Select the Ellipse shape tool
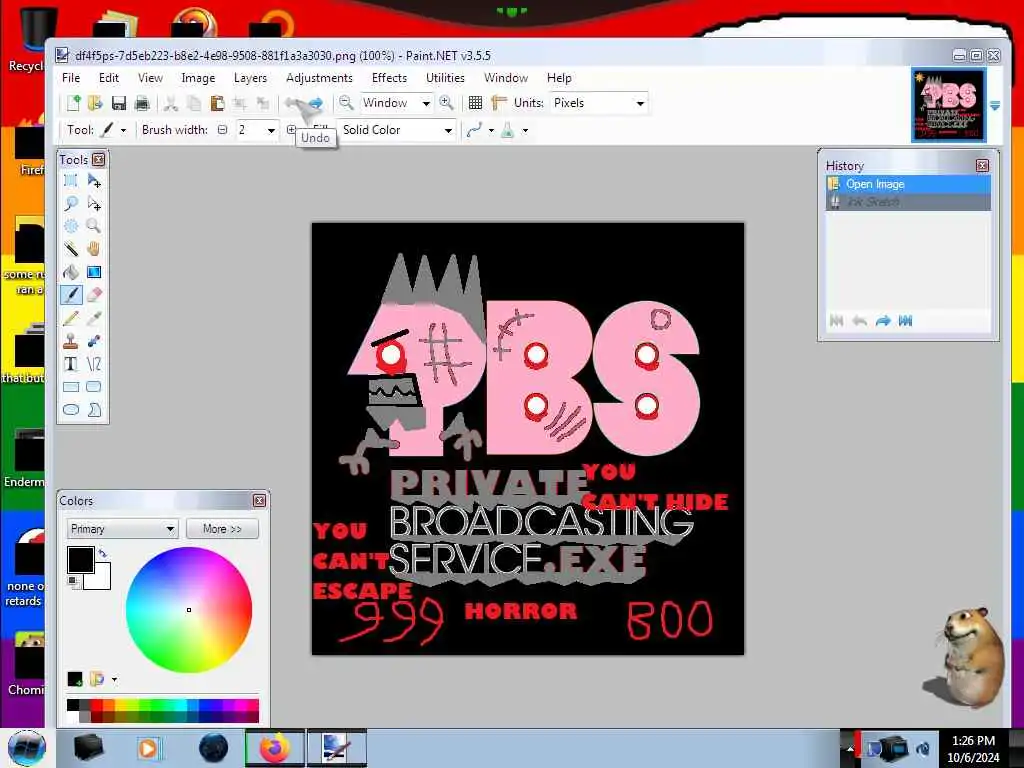This screenshot has width=1024, height=768. [x=71, y=409]
